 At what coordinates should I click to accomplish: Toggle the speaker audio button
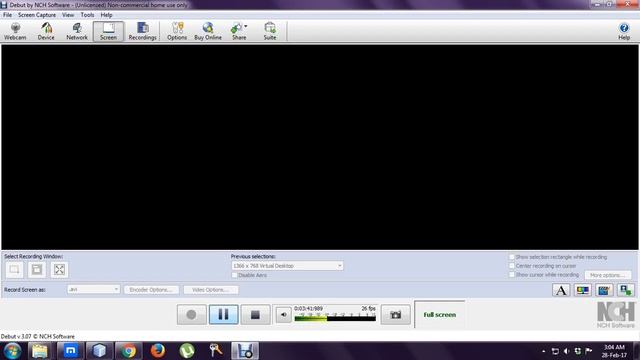coord(283,315)
